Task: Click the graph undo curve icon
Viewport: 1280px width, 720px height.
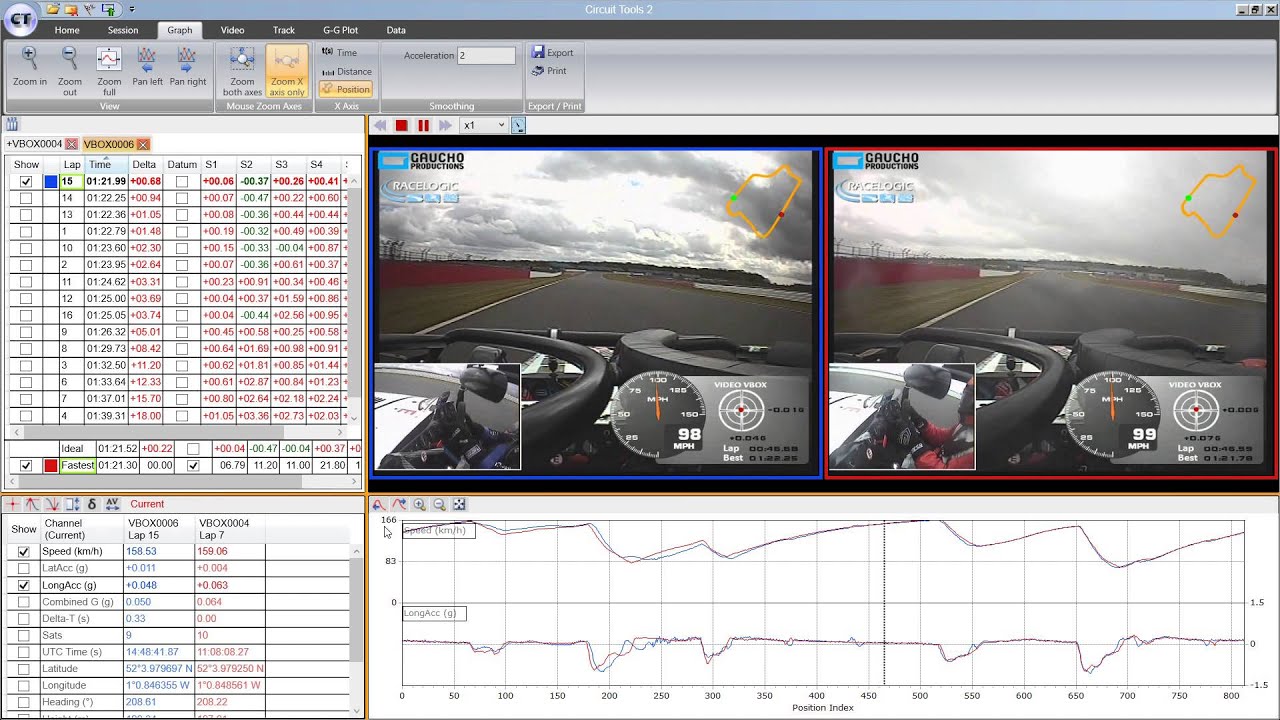Action: click(x=379, y=505)
